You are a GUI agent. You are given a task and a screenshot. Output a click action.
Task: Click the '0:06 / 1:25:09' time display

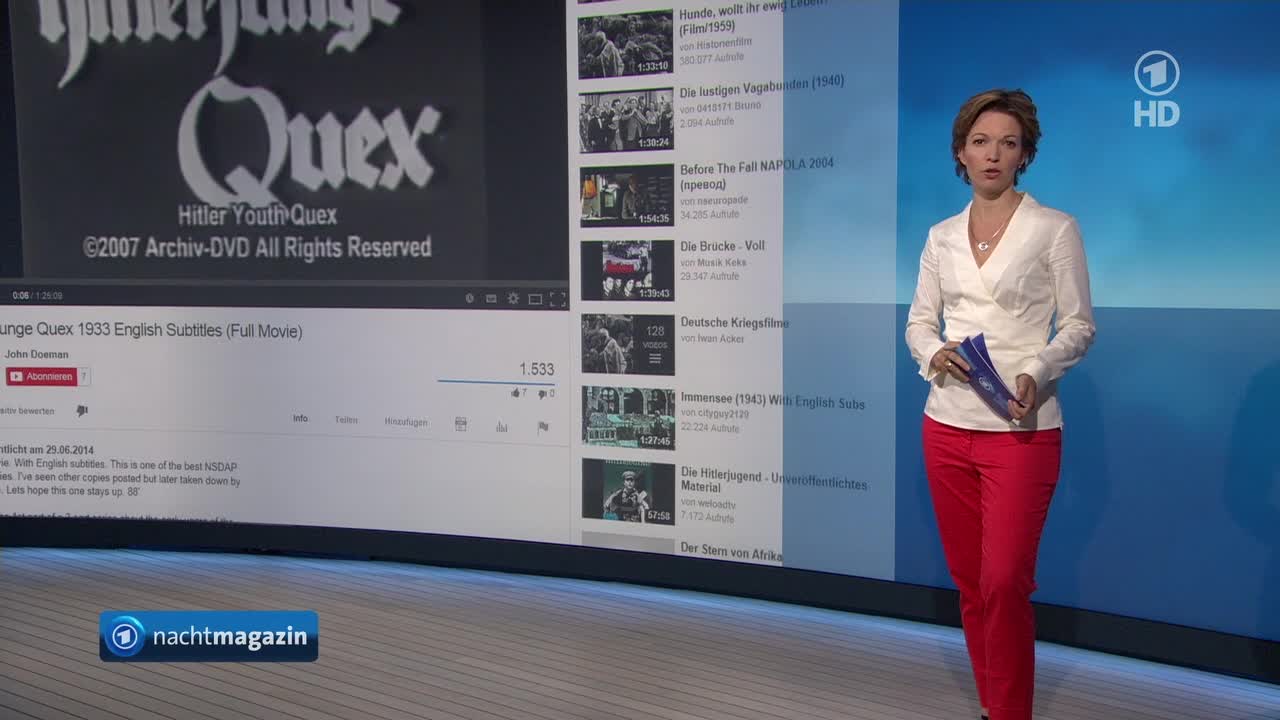37,296
